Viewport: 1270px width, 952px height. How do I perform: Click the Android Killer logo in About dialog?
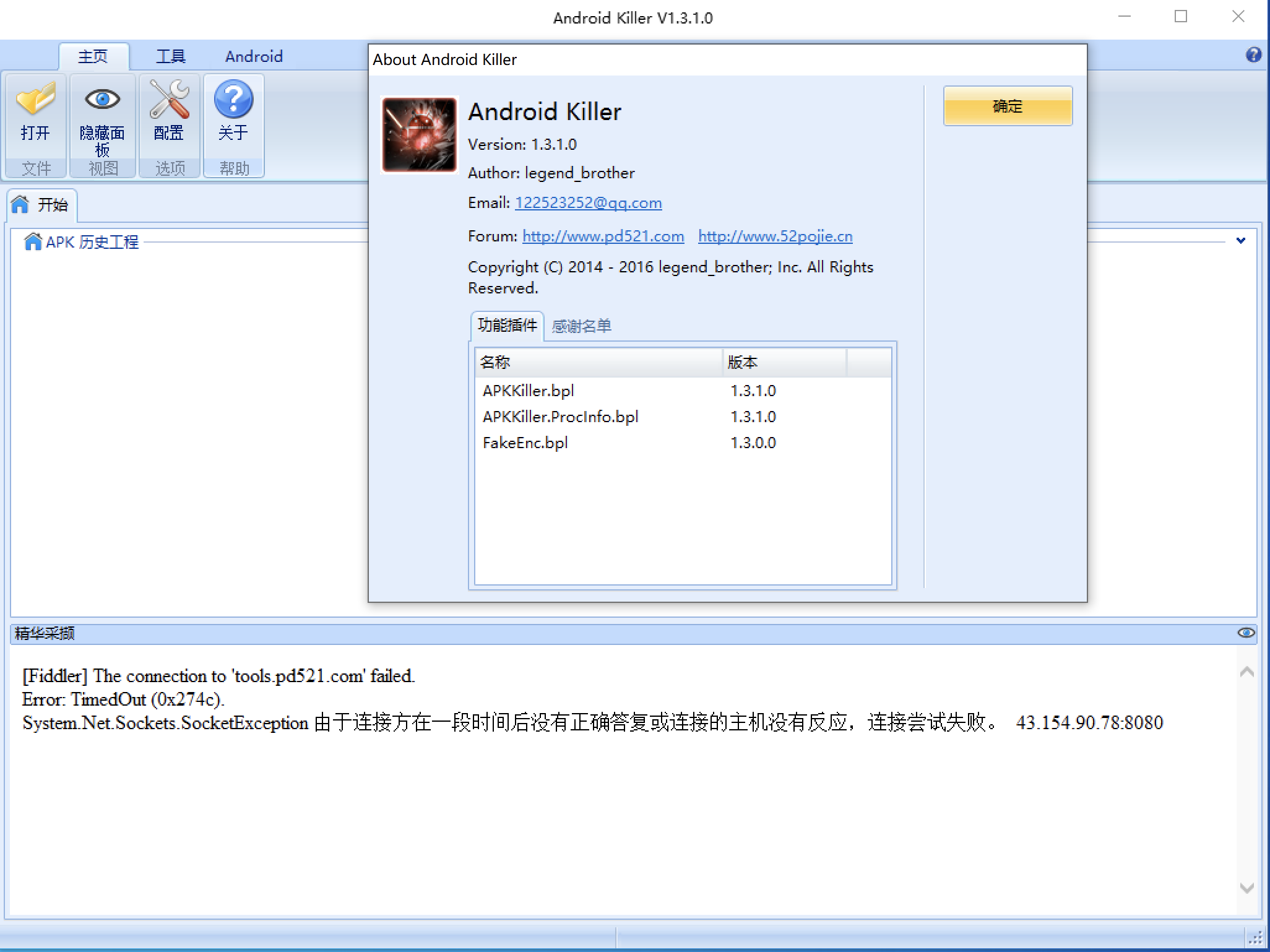click(419, 134)
